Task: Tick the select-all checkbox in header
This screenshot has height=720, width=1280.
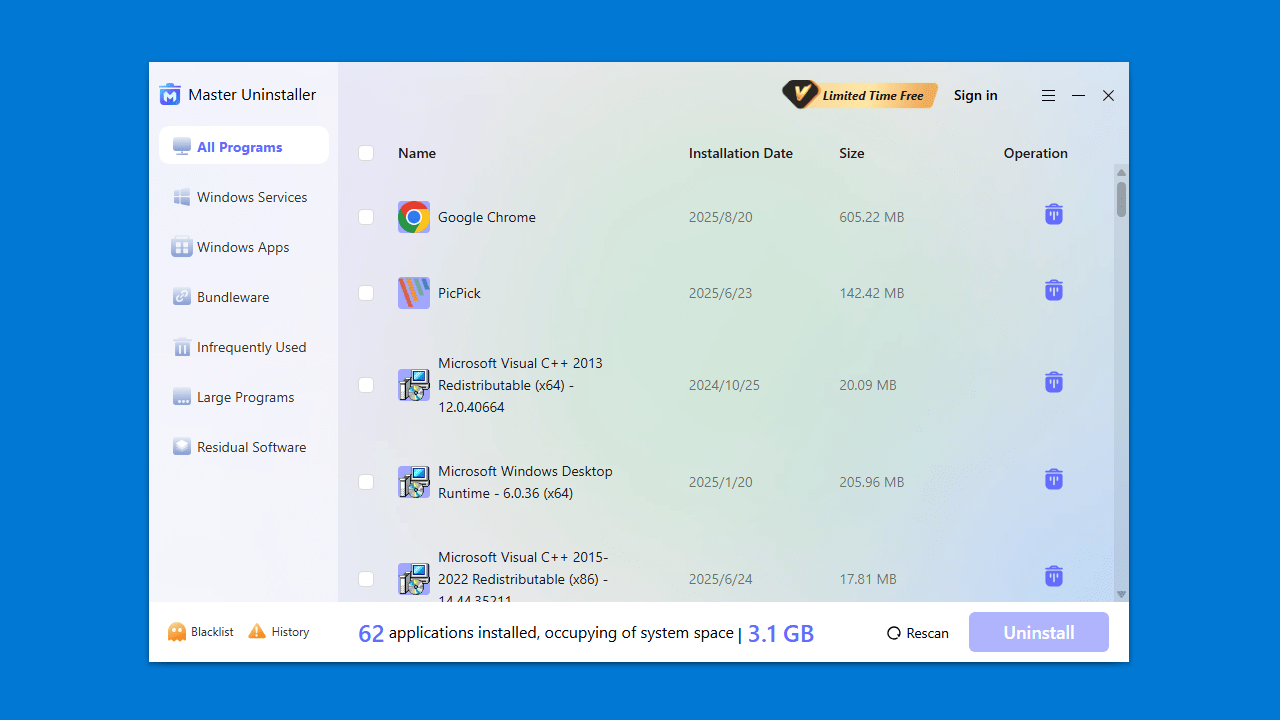Action: pos(366,153)
